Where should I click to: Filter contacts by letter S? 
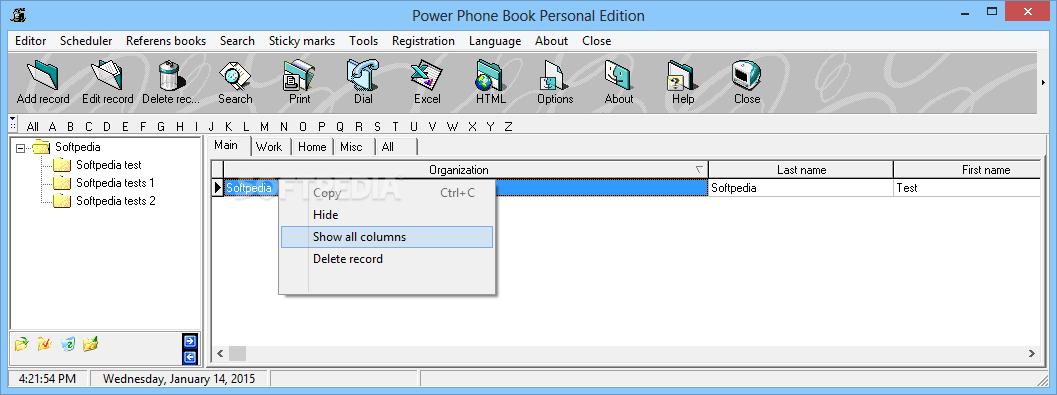pyautogui.click(x=377, y=126)
